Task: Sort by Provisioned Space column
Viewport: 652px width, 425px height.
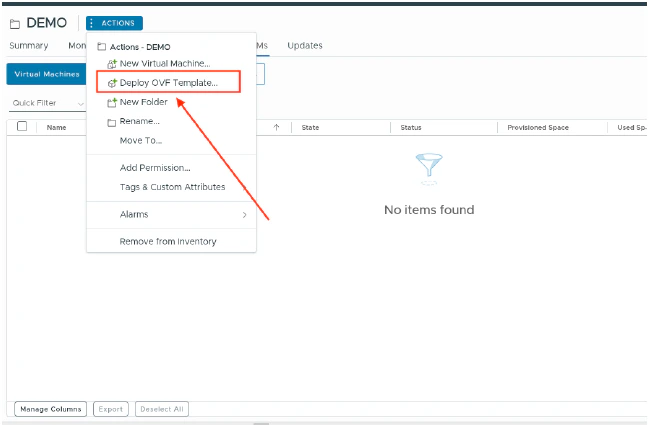Action: (x=538, y=128)
